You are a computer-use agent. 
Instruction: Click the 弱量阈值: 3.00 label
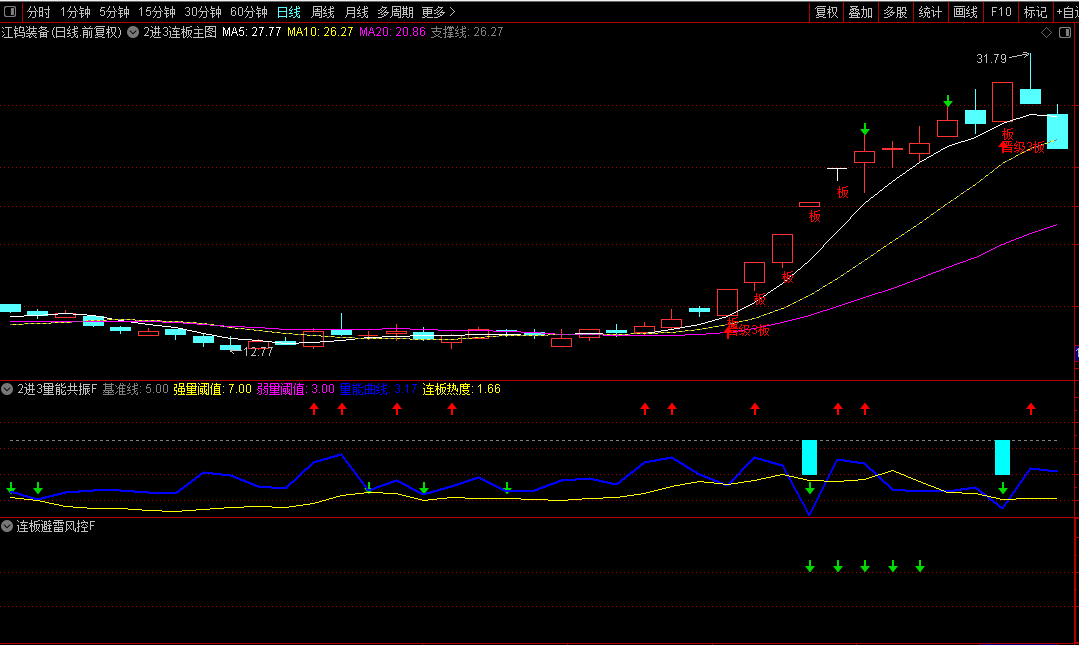coord(296,390)
